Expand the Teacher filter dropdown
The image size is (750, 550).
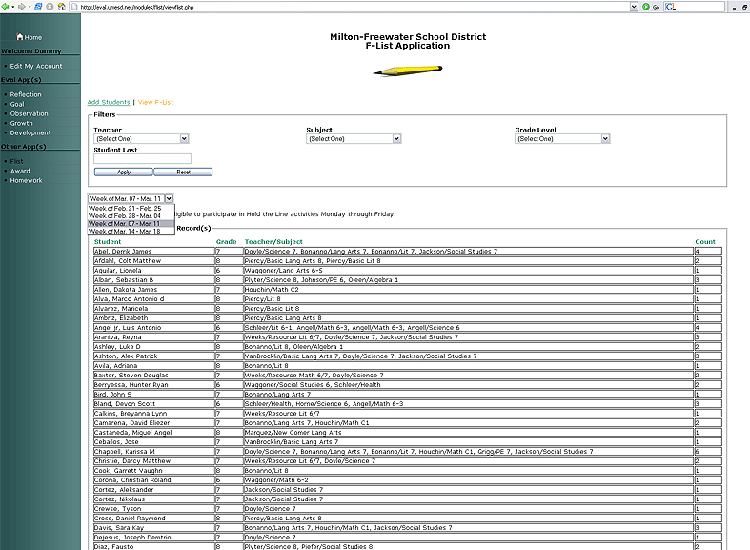coord(185,138)
